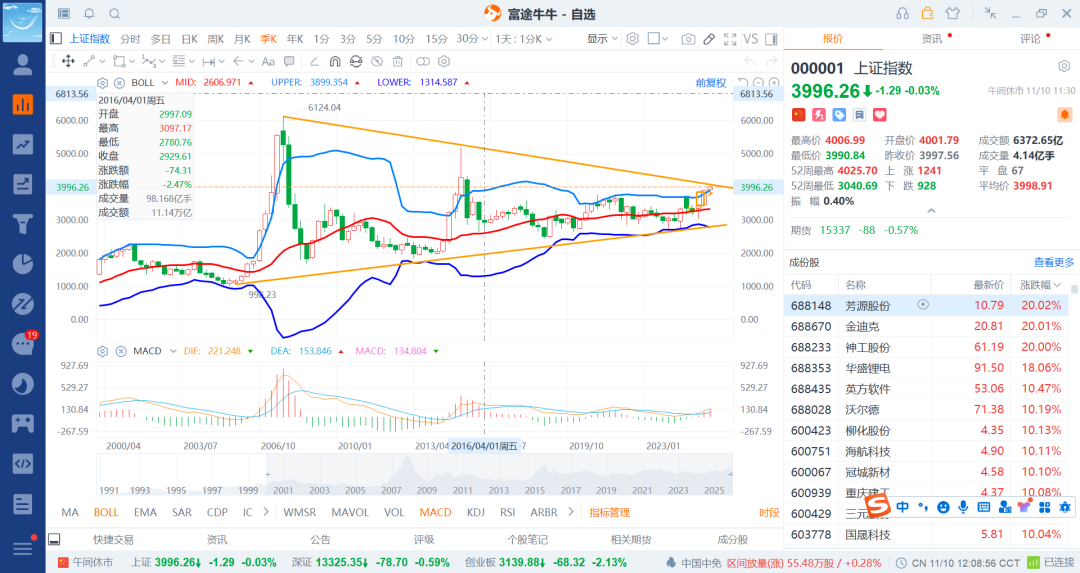Switch to 分时 chart view
The image size is (1080, 573).
(130, 39)
